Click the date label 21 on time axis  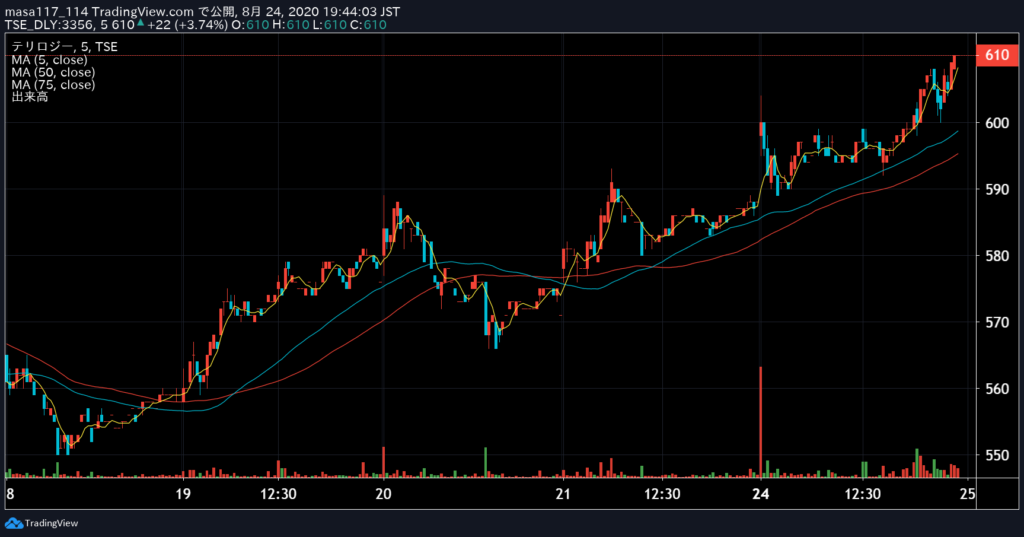(x=563, y=494)
